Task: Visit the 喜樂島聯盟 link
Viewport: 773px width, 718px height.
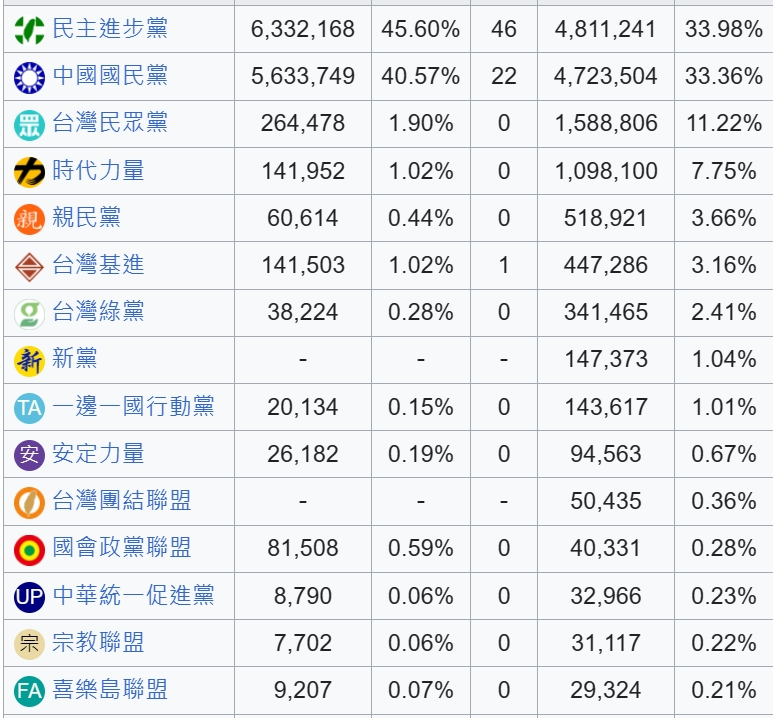Action: [x=110, y=689]
